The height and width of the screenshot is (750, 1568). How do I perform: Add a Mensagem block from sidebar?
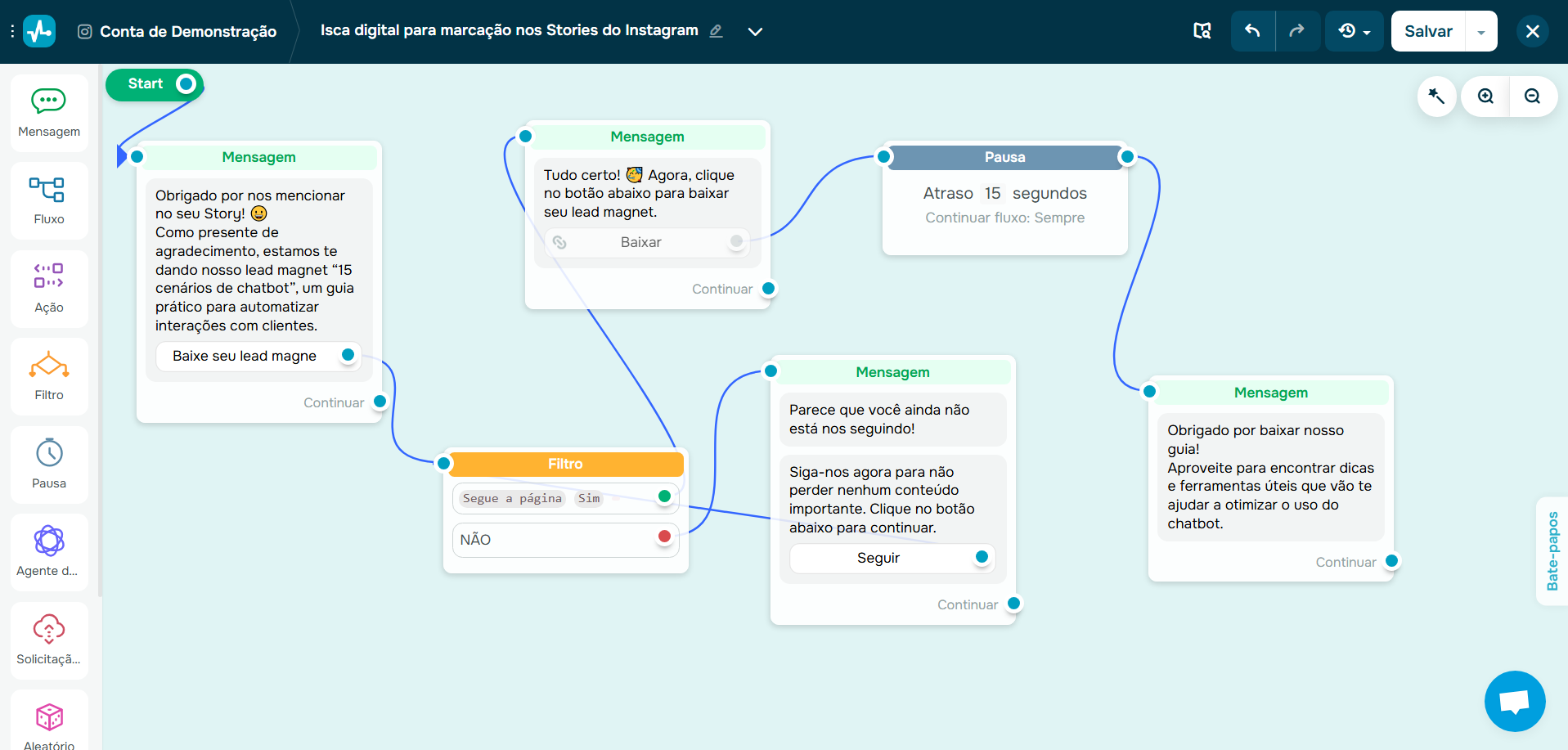pos(49,113)
